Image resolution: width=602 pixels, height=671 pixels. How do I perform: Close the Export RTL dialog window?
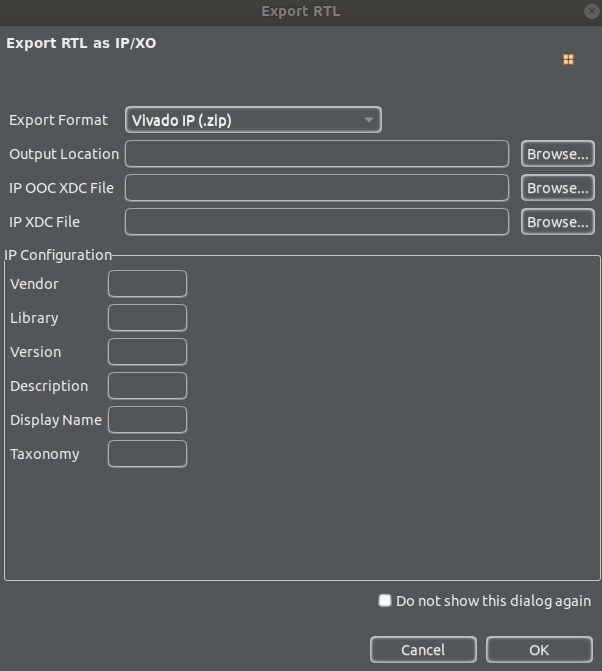591,11
